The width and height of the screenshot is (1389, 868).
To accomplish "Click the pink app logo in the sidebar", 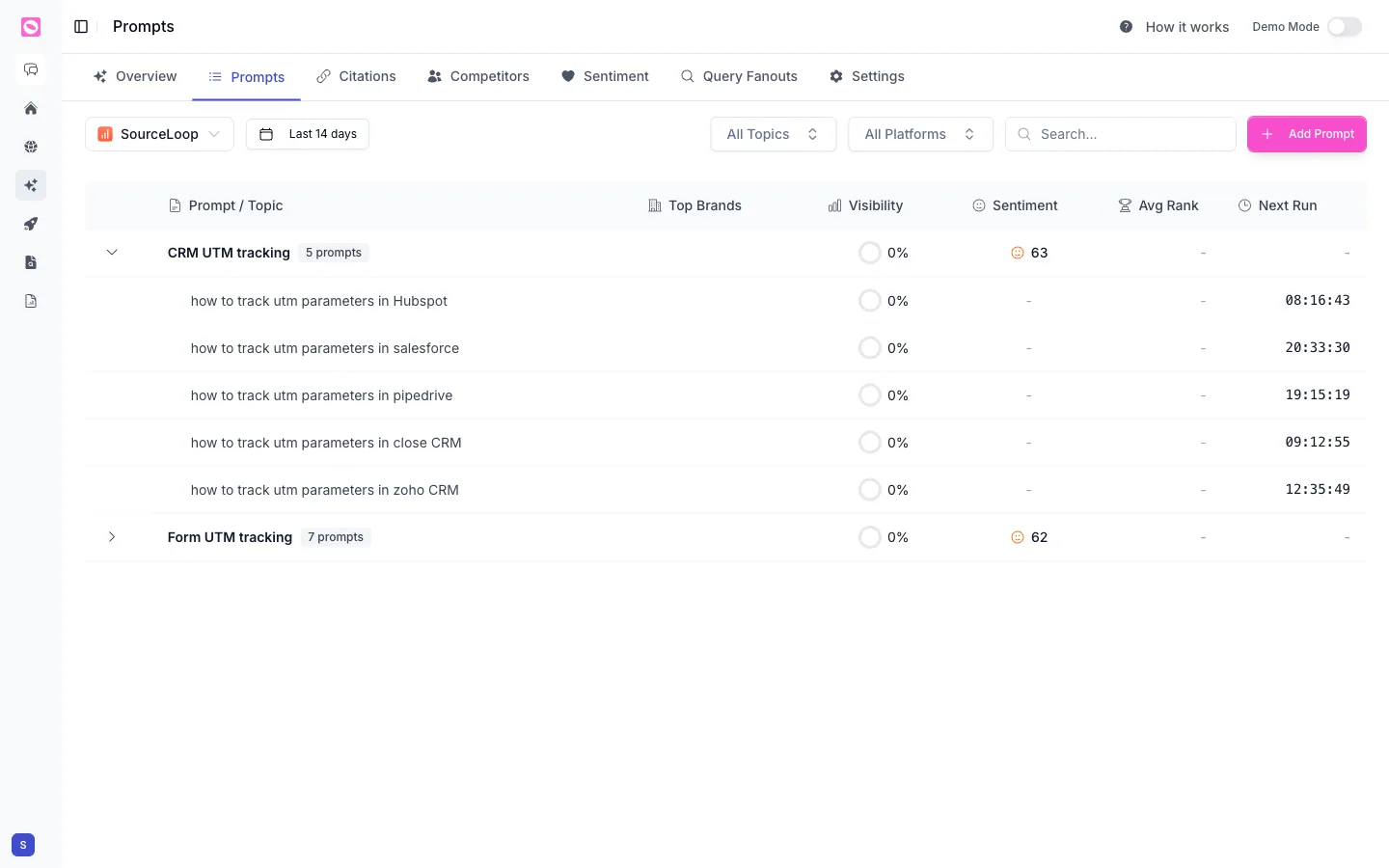I will coord(31,27).
